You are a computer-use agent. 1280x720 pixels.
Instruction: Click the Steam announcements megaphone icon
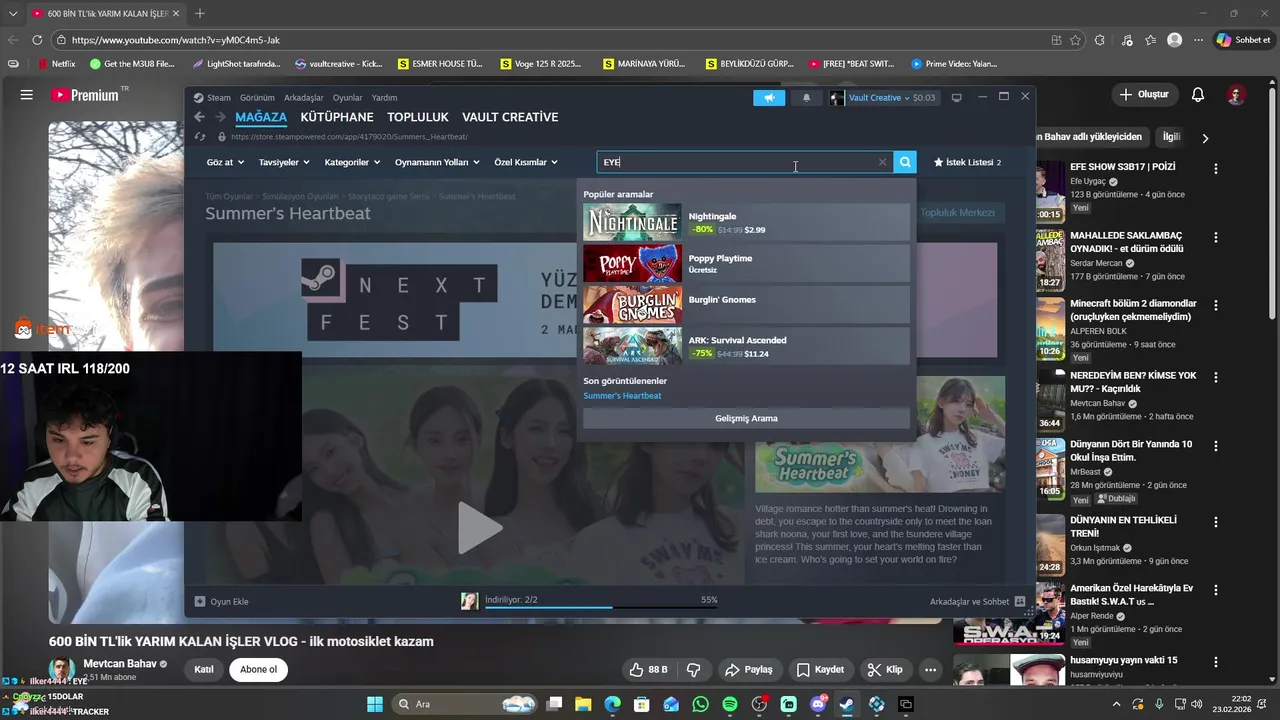pos(769,97)
